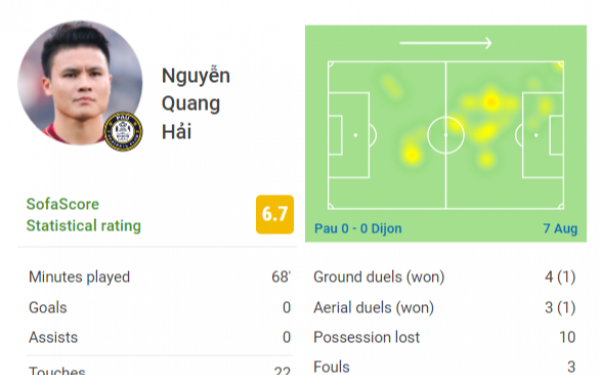Click the pitch centre circle
The width and height of the screenshot is (600, 375).
click(x=446, y=135)
